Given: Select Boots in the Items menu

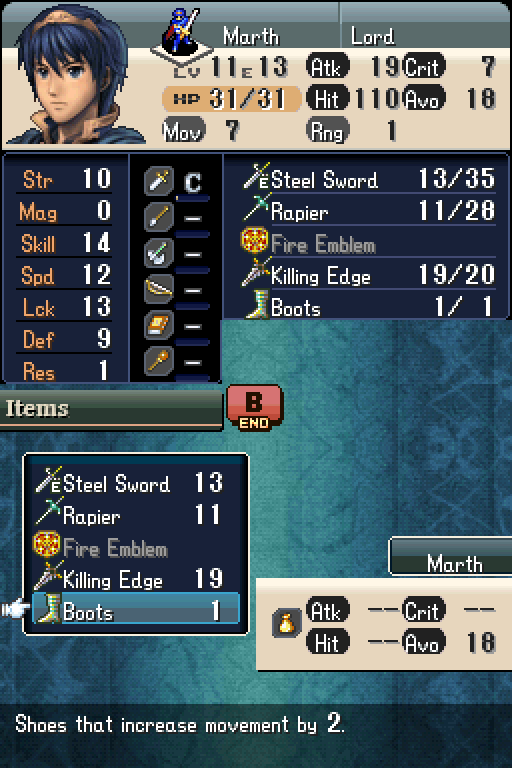Looking at the screenshot, I should 136,609.
